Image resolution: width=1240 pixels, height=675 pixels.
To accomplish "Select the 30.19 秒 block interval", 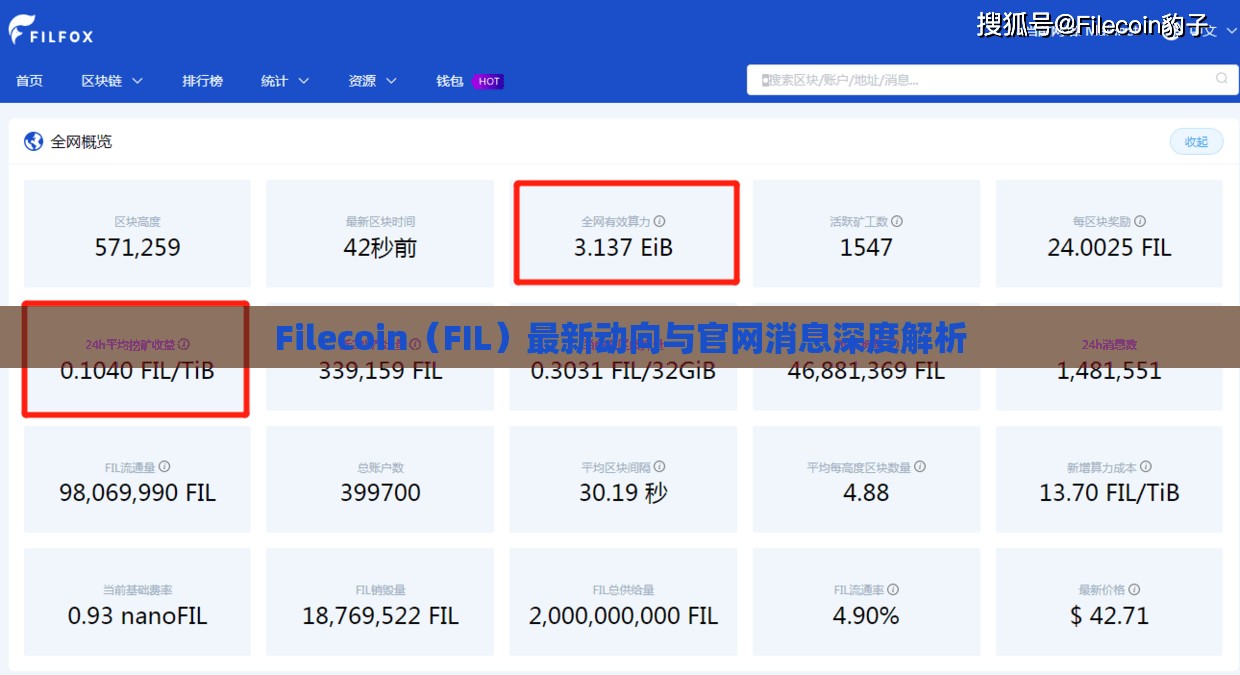I will click(x=624, y=493).
